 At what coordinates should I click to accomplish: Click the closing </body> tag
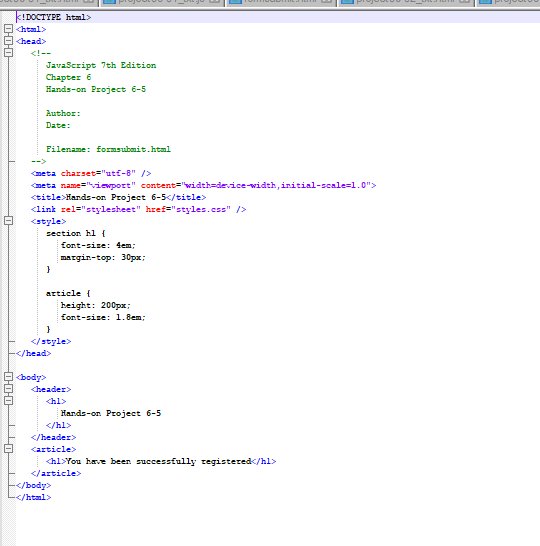pyautogui.click(x=33, y=485)
